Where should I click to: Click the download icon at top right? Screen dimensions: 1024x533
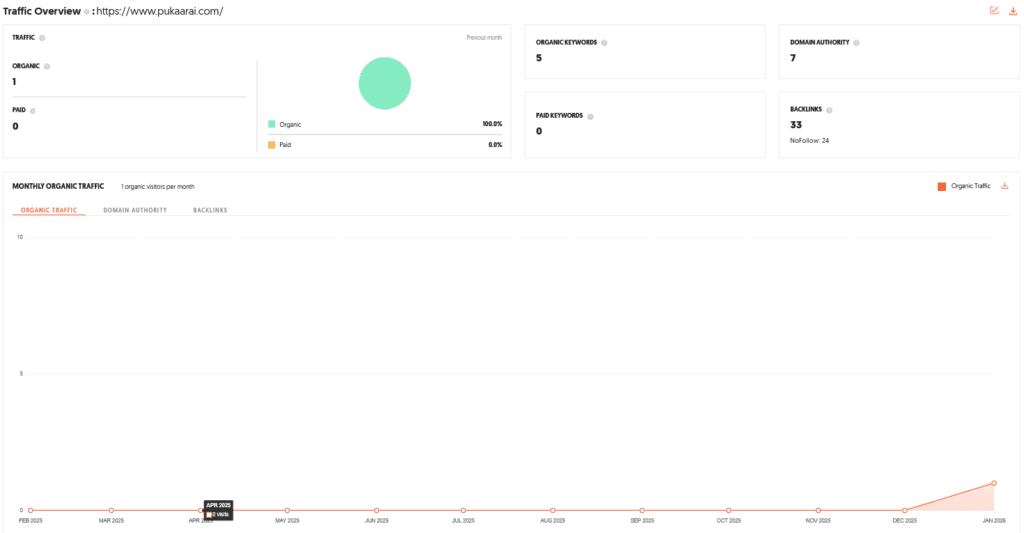tap(1013, 11)
